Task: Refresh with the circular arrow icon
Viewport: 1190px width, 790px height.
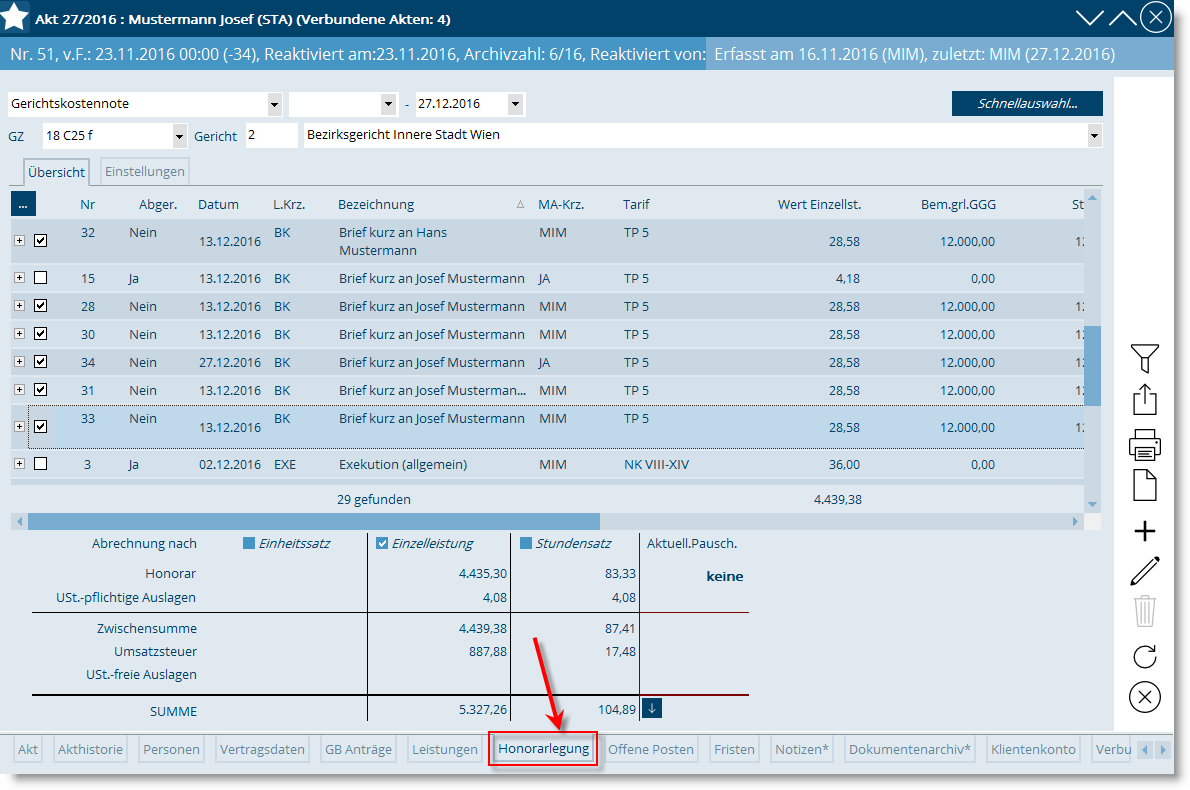Action: pos(1144,656)
